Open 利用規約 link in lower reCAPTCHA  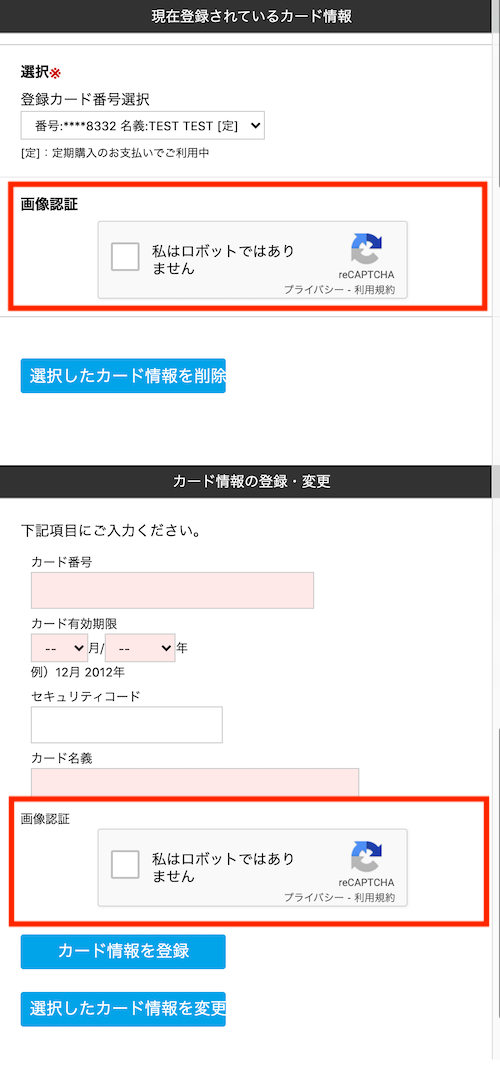tap(374, 897)
